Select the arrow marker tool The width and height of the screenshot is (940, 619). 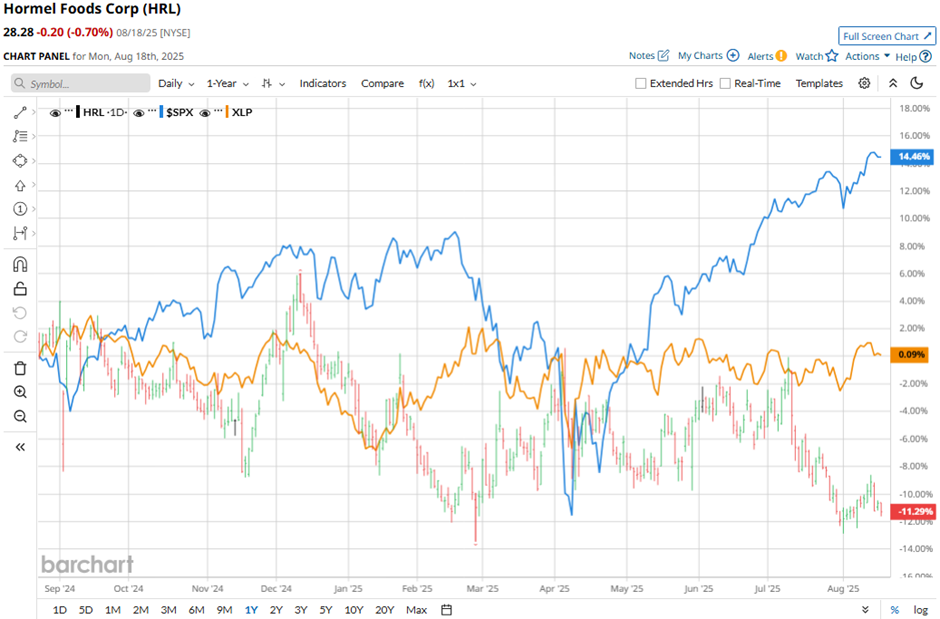(20, 185)
